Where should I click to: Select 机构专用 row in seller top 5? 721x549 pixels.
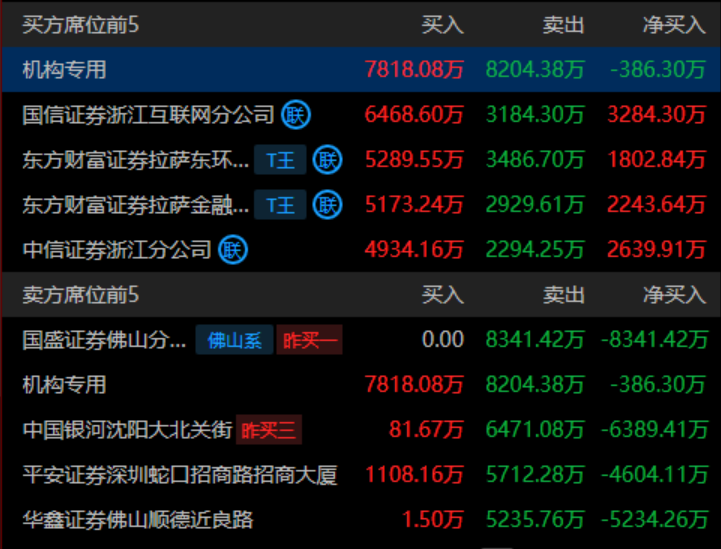[361, 384]
